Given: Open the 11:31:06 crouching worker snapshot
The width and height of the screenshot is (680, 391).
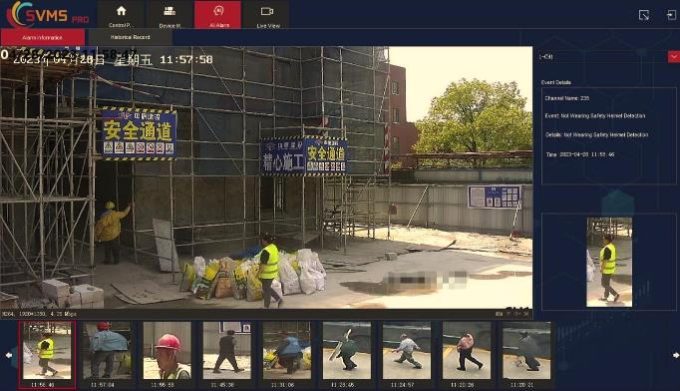Looking at the screenshot, I should (x=287, y=351).
